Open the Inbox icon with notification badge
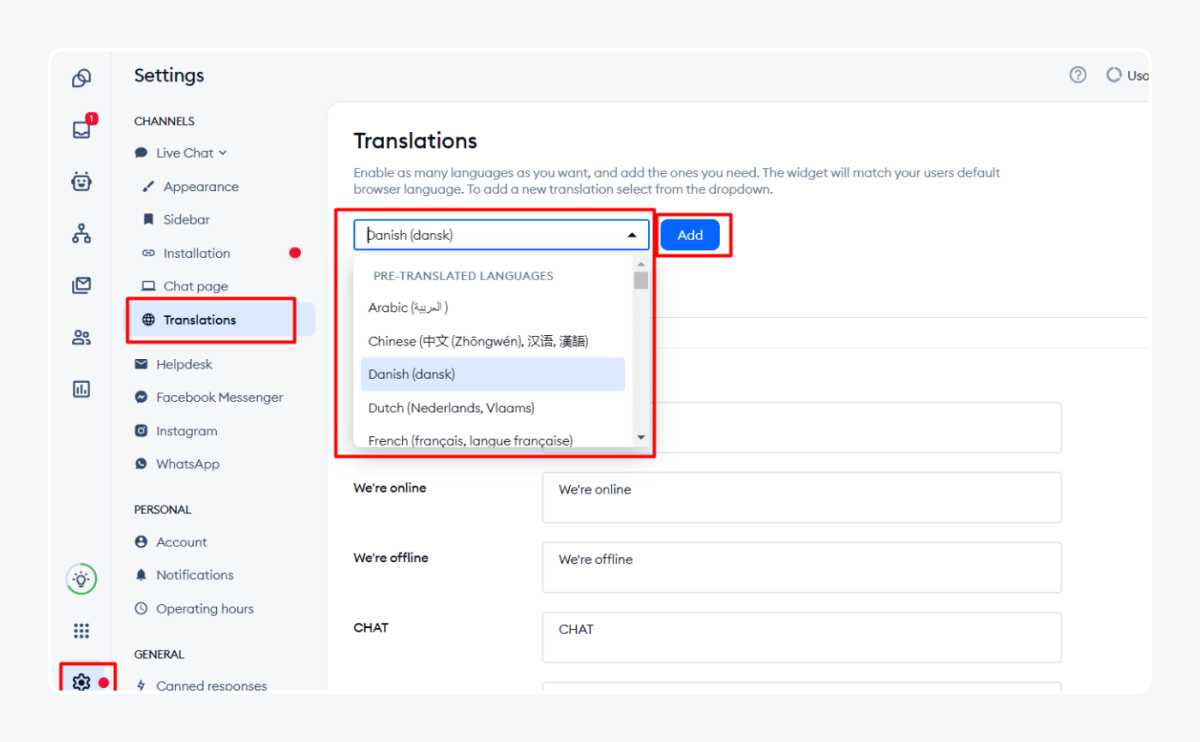The width and height of the screenshot is (1200, 742). click(80, 129)
